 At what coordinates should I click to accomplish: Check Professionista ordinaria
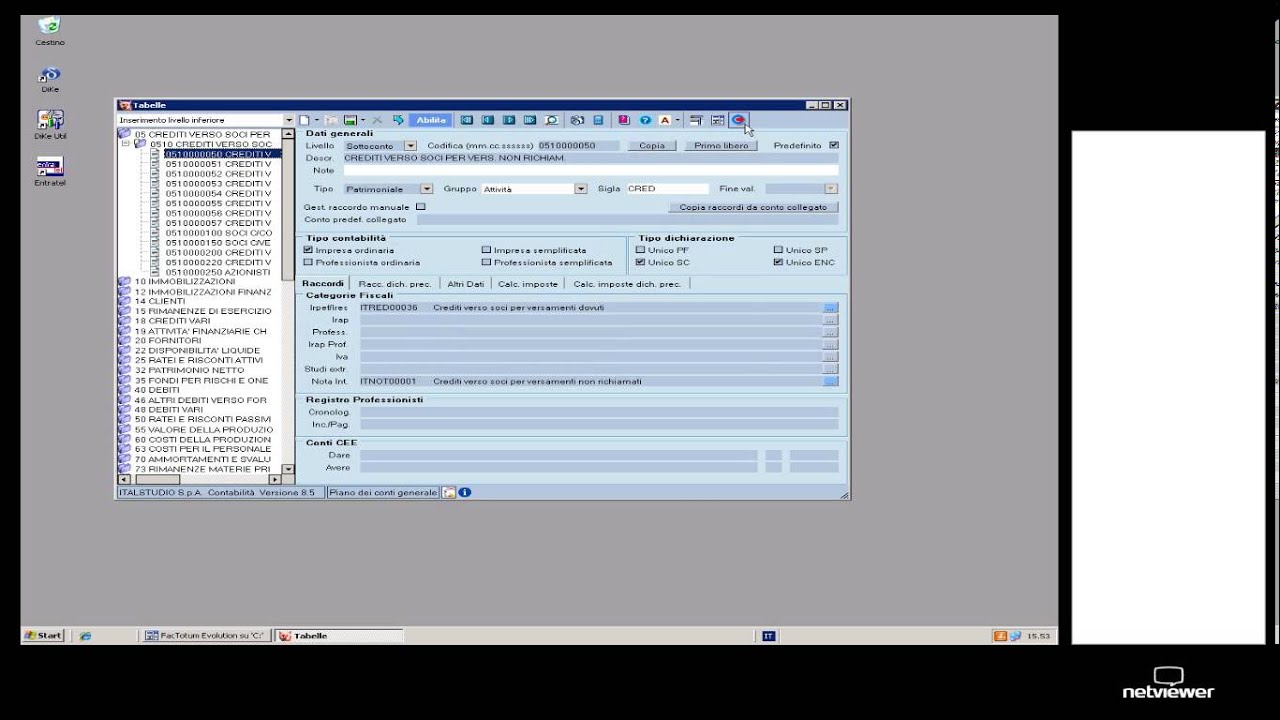coord(308,262)
